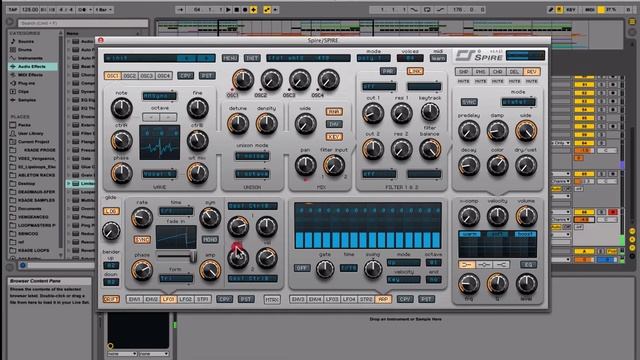Click the browser search field
Image resolution: width=640 pixels, height=360 pixels.
click(x=83, y=23)
